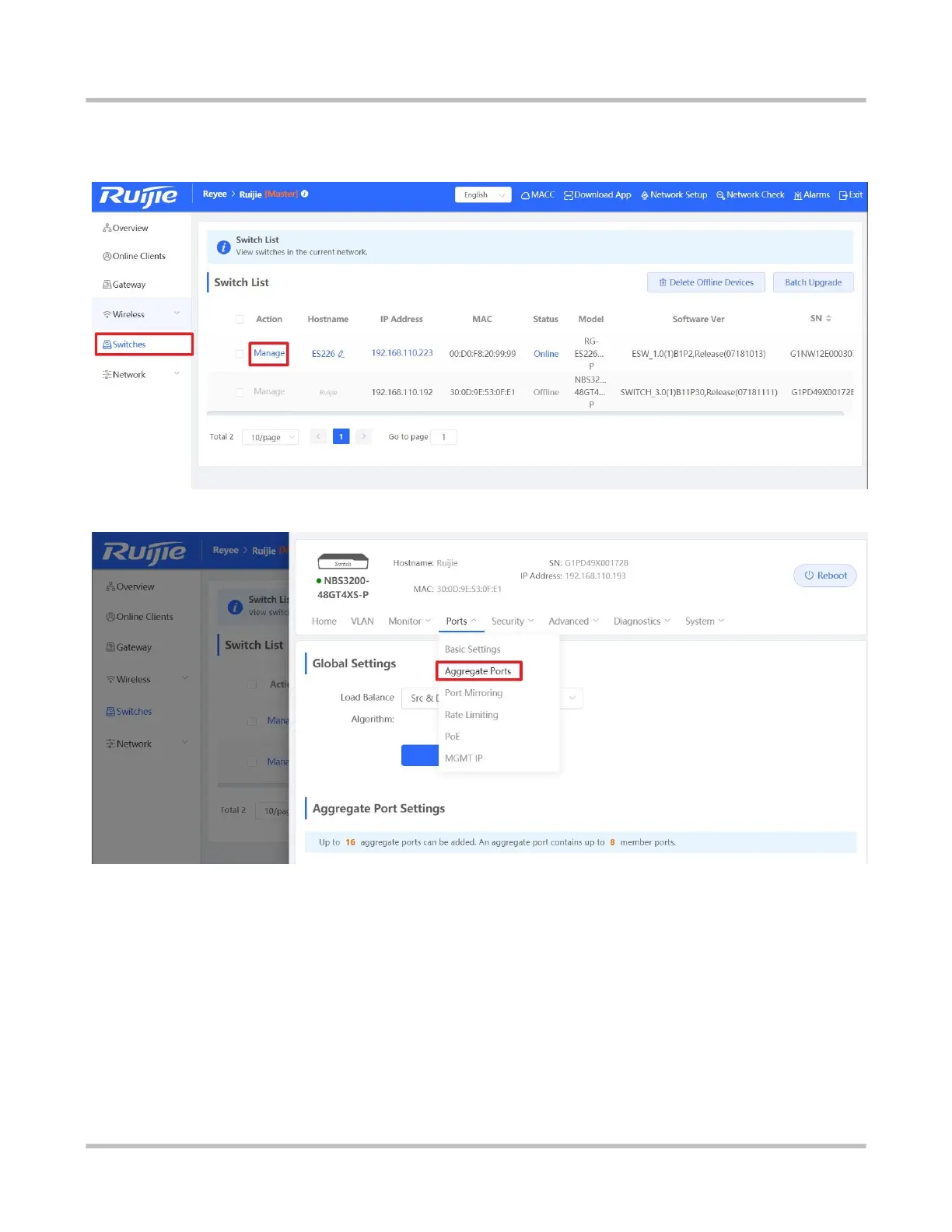Choose Basic Settings from Ports menu
The height and width of the screenshot is (1232, 952).
tap(473, 649)
